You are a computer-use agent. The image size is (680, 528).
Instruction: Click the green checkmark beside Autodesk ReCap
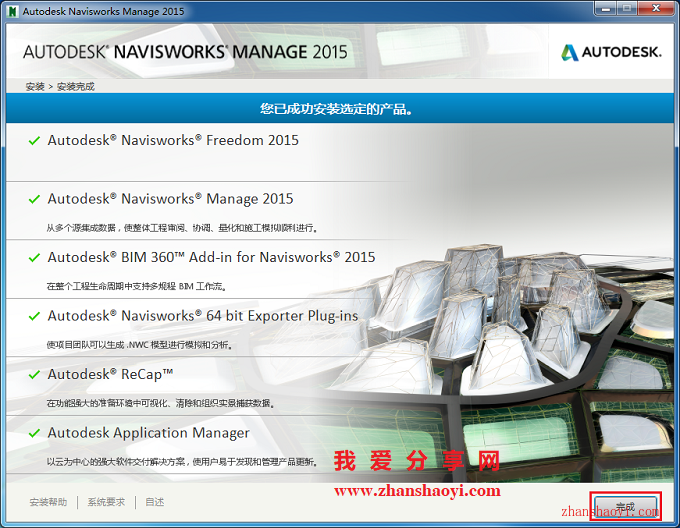pos(34,375)
